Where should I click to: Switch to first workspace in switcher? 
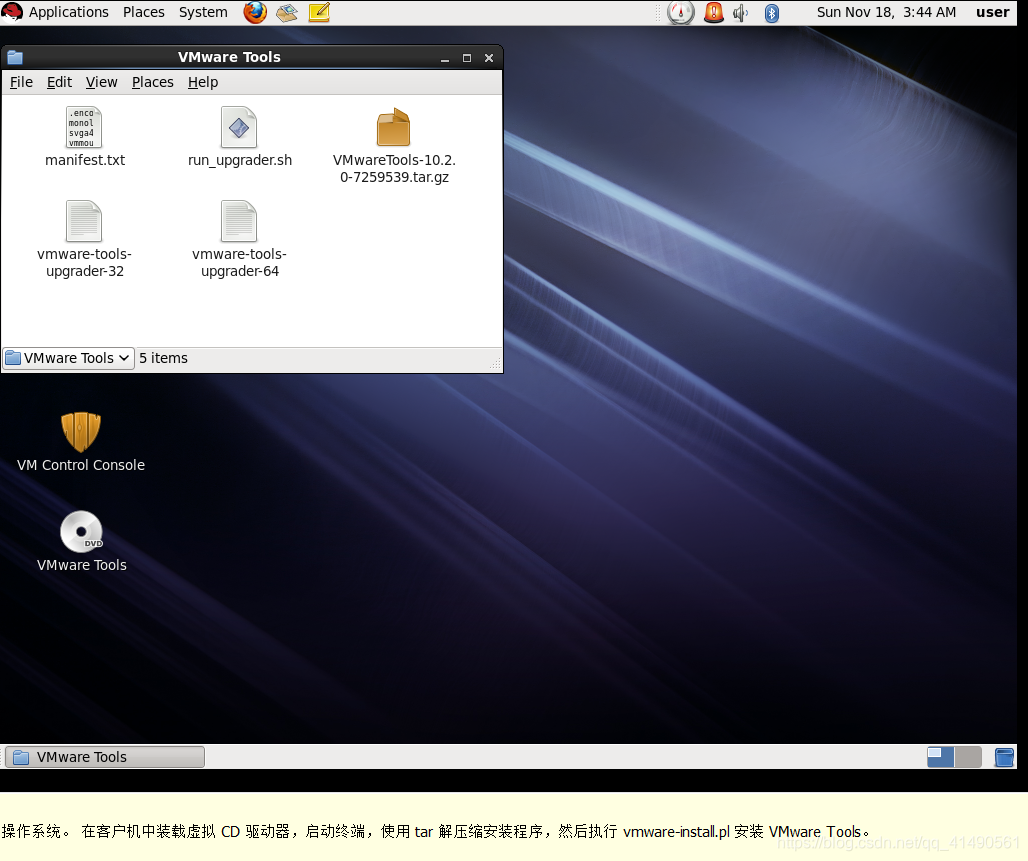(x=940, y=757)
